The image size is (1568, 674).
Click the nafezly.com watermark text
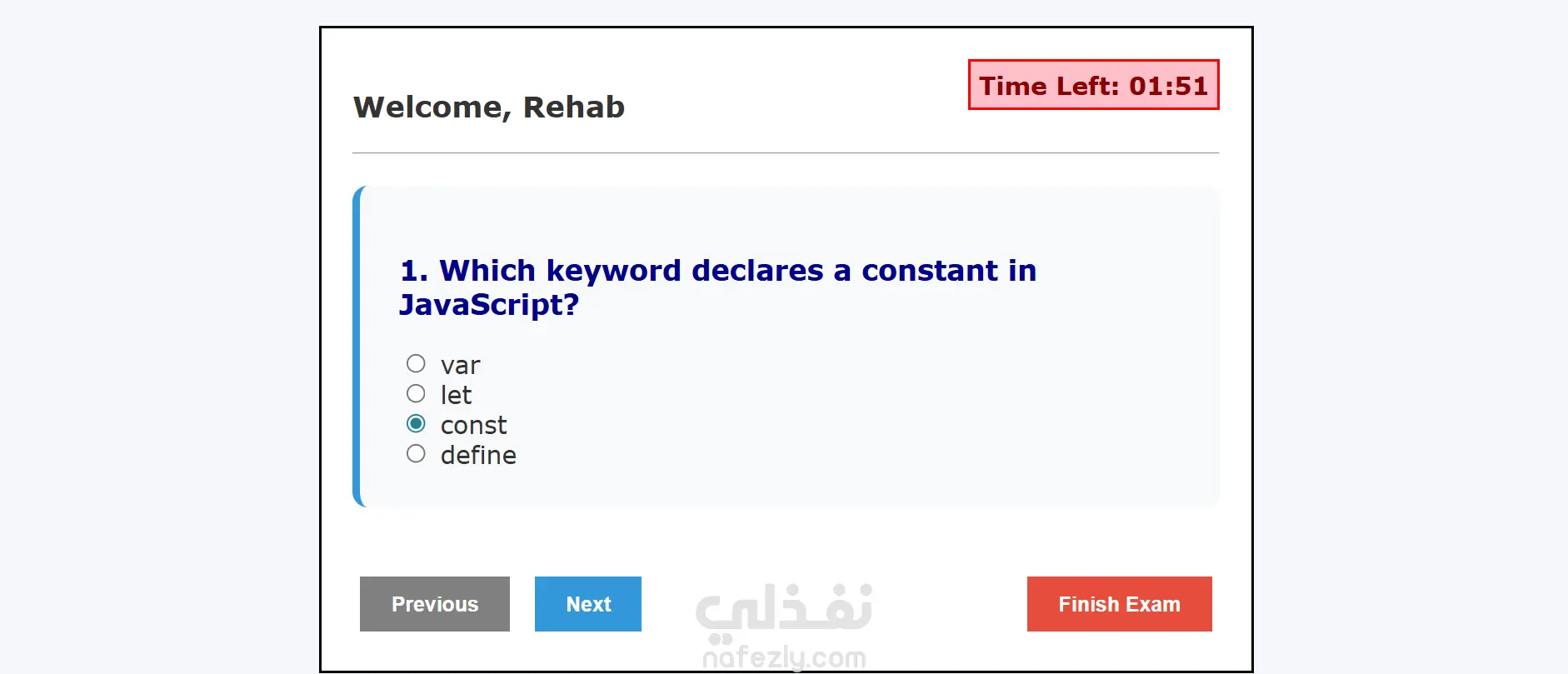click(784, 658)
